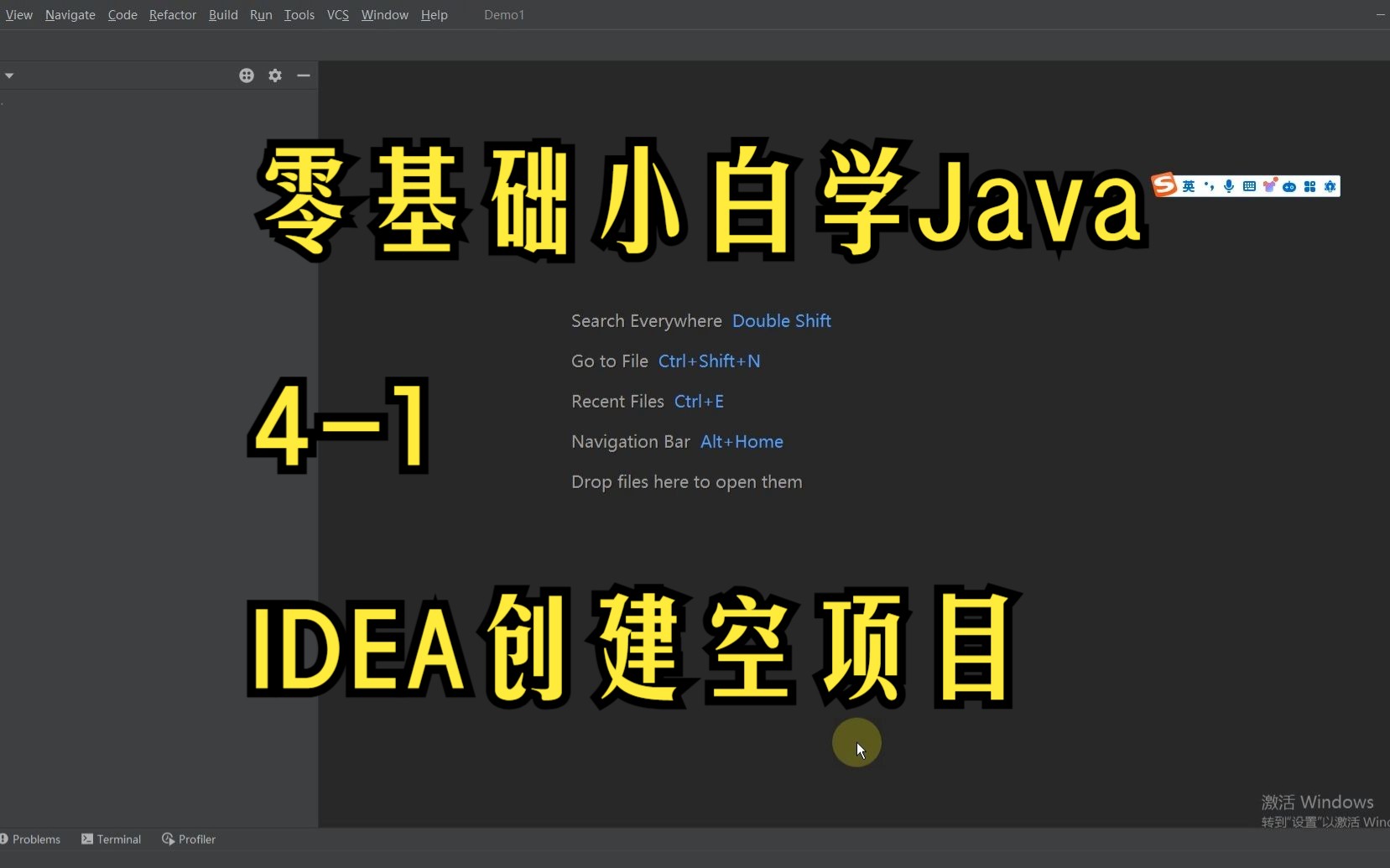Click the Recent Files text

click(617, 402)
